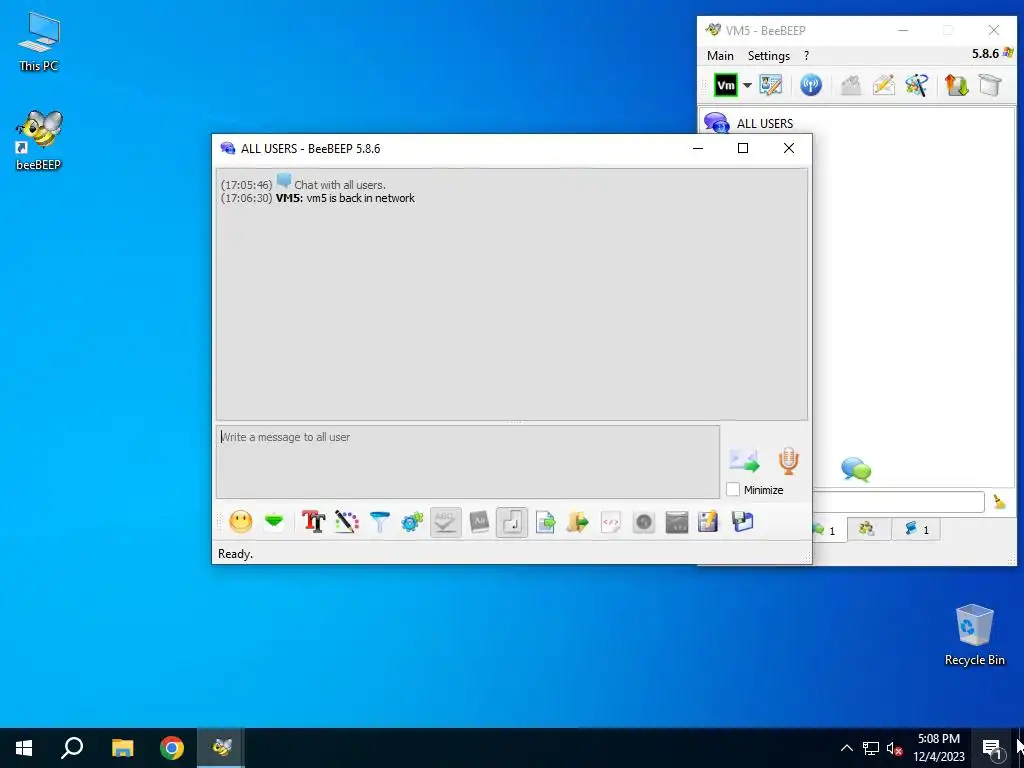Screen dimensions: 1024x768
Task: Open Windows taskbar search
Action: 72,748
